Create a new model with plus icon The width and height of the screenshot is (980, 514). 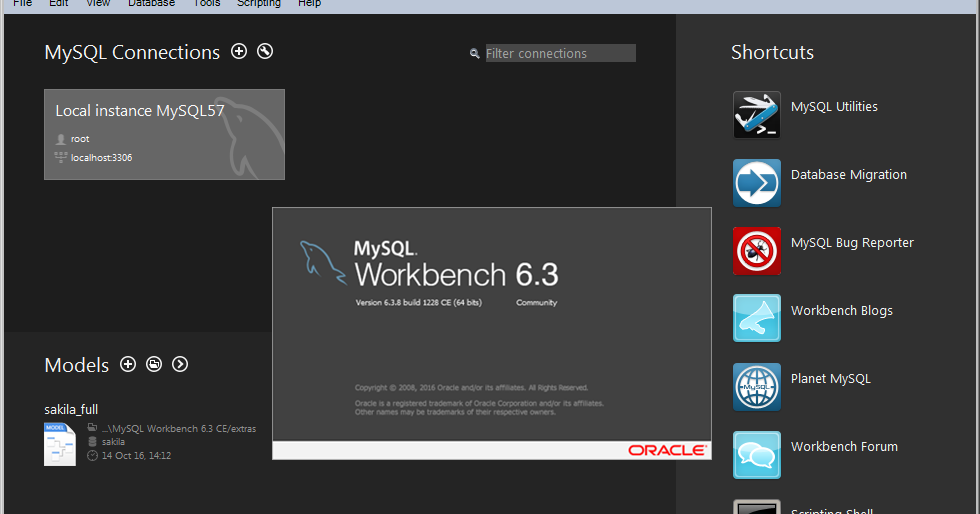click(128, 364)
